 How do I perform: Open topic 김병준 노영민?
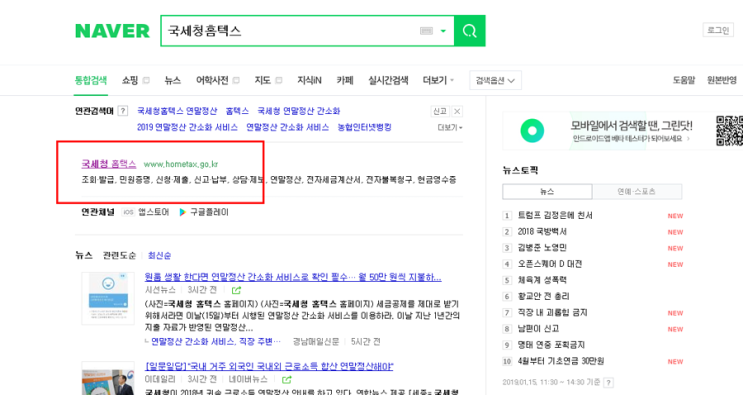click(542, 247)
